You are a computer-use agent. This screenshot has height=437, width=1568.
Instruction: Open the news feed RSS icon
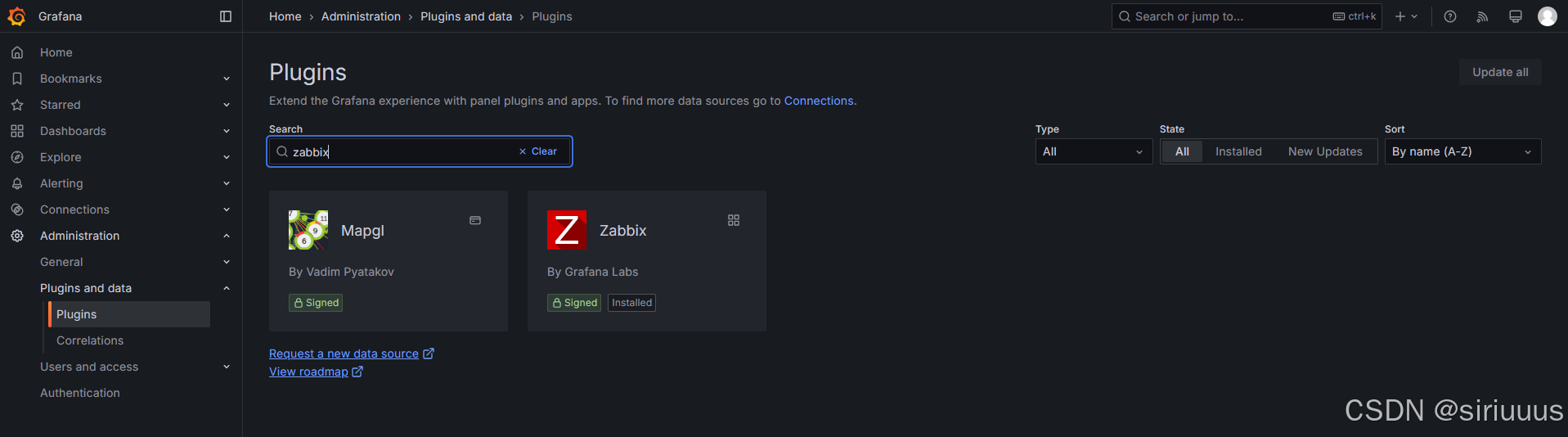pyautogui.click(x=1482, y=16)
